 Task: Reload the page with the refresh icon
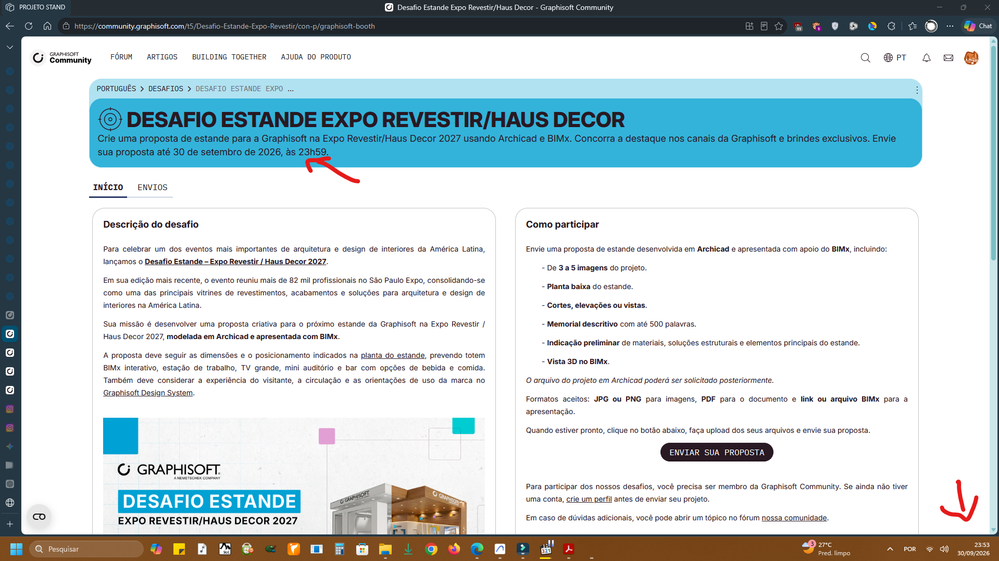point(29,26)
